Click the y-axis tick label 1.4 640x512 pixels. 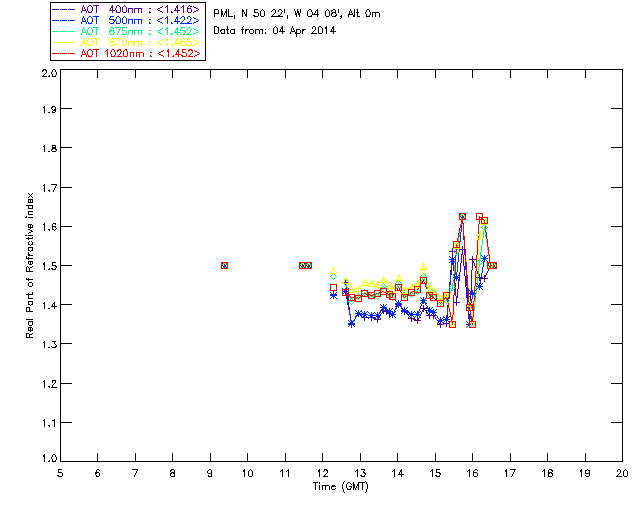(x=49, y=305)
